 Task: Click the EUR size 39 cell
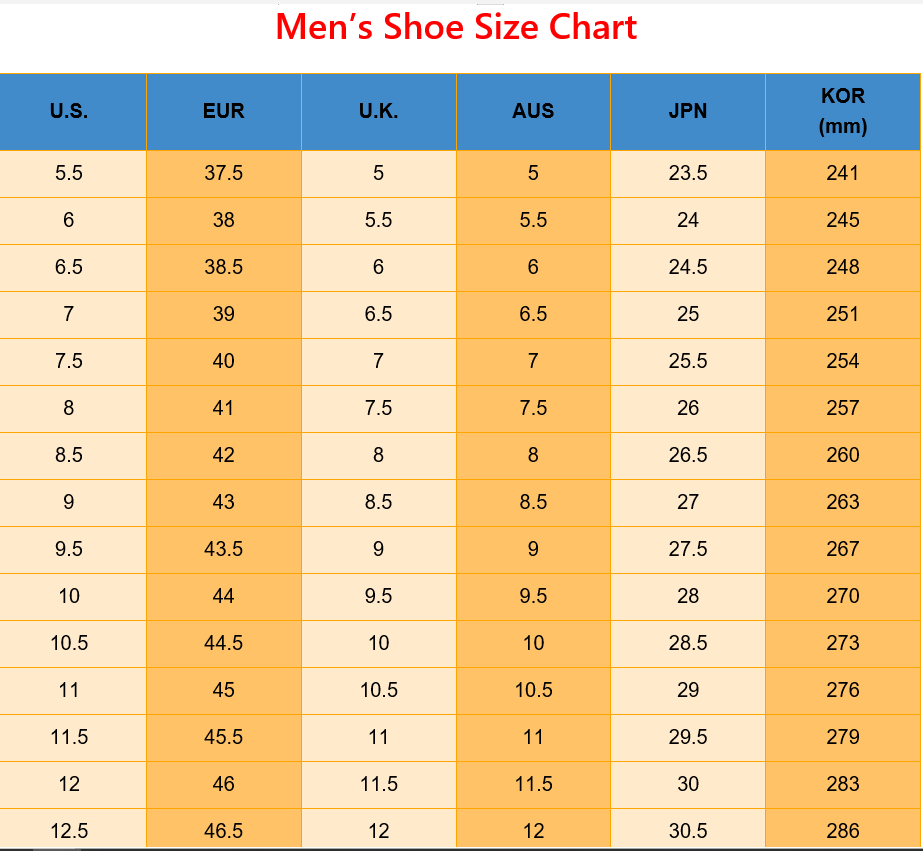(223, 314)
